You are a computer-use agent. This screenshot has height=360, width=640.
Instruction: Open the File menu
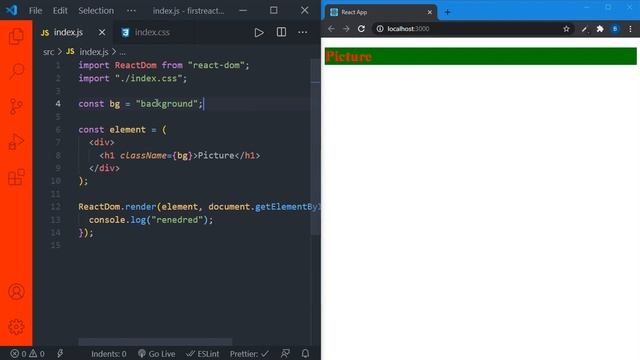pyautogui.click(x=36, y=11)
